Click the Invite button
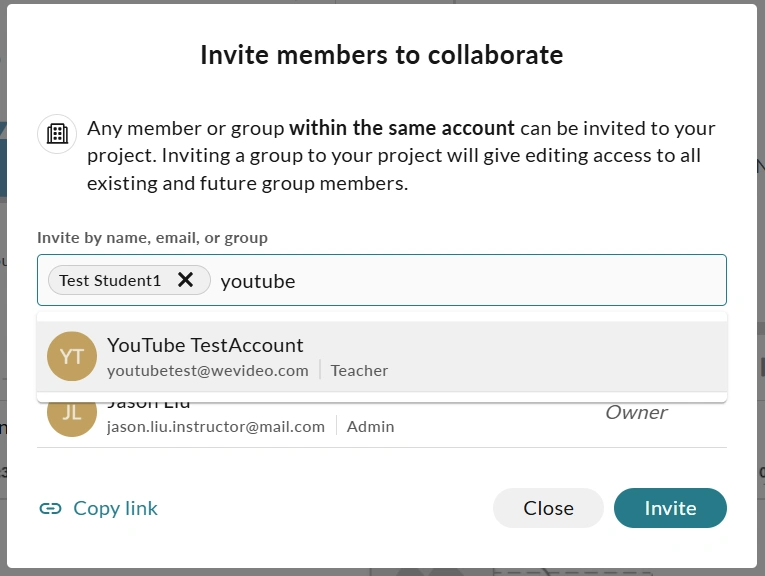This screenshot has width=765, height=576. [x=670, y=508]
